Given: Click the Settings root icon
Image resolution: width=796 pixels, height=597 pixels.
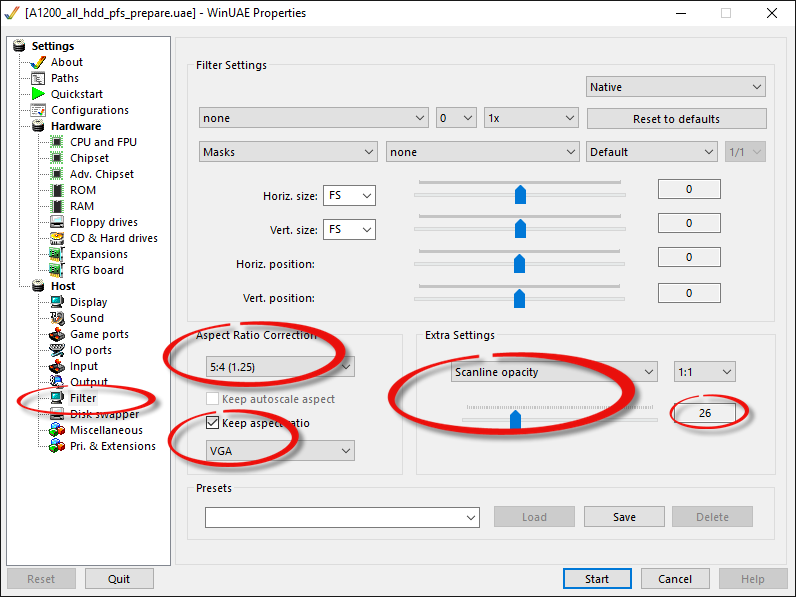Looking at the screenshot, I should [x=19, y=46].
